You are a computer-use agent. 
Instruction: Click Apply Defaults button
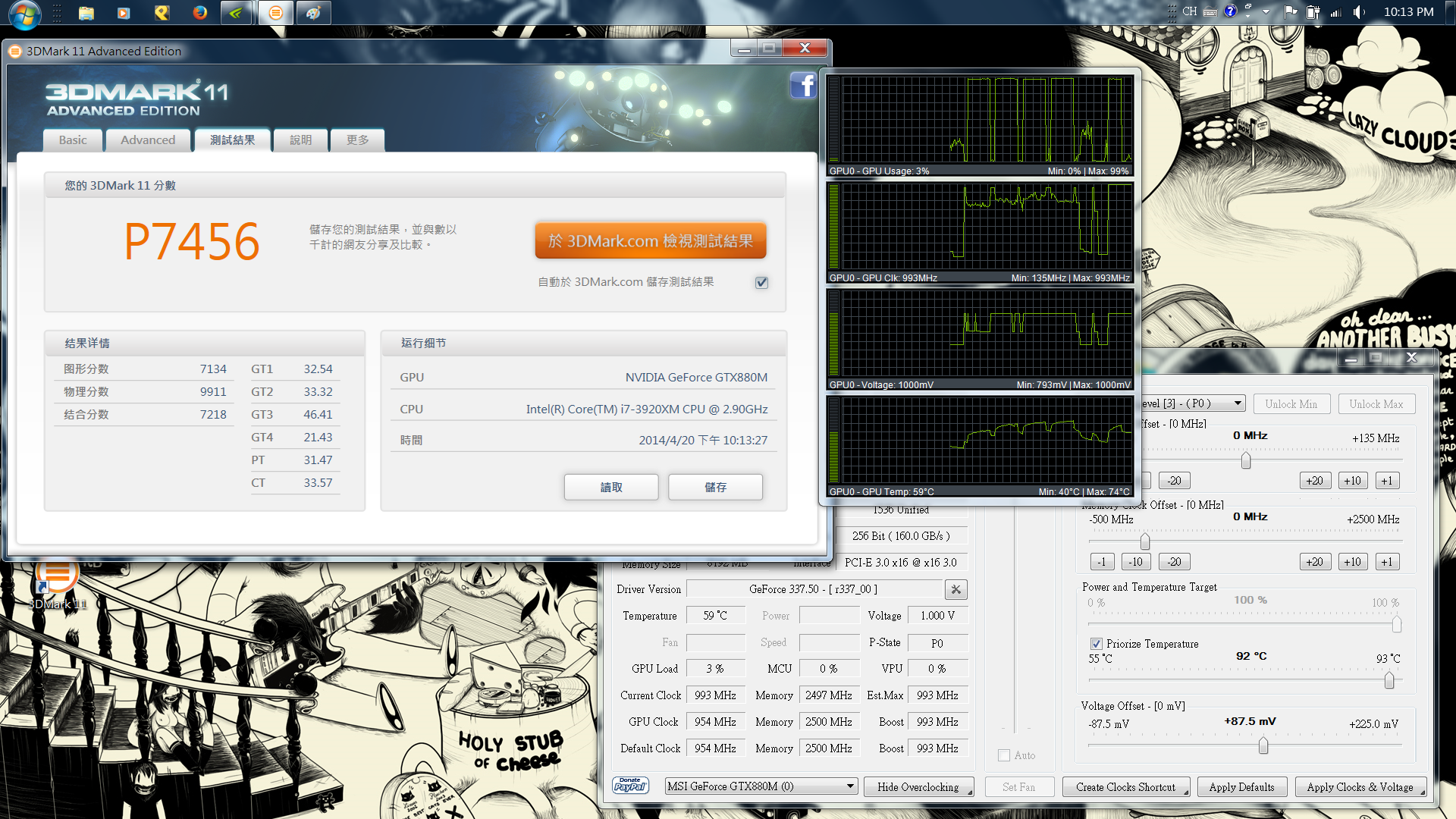(1242, 787)
